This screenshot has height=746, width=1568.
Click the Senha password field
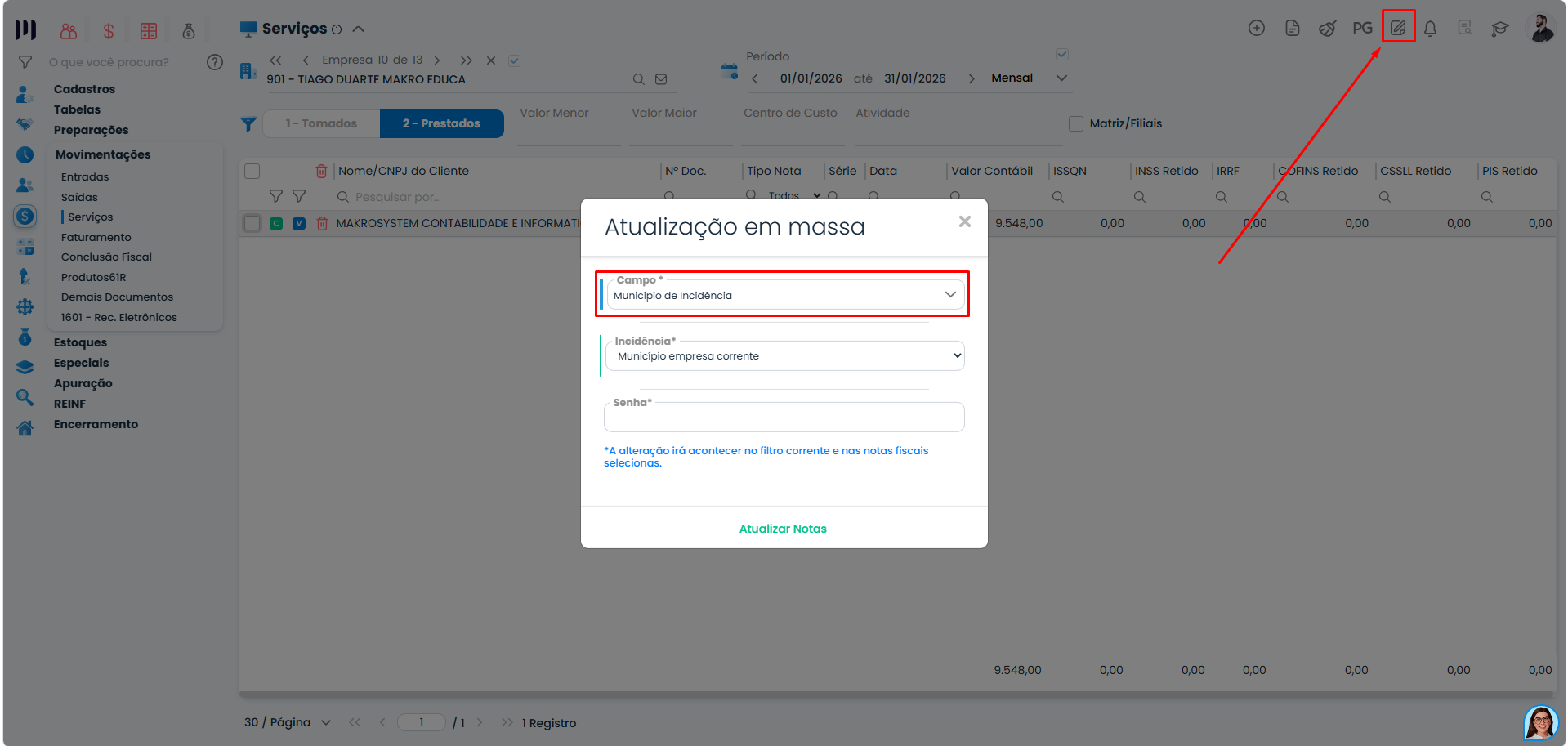(784, 418)
